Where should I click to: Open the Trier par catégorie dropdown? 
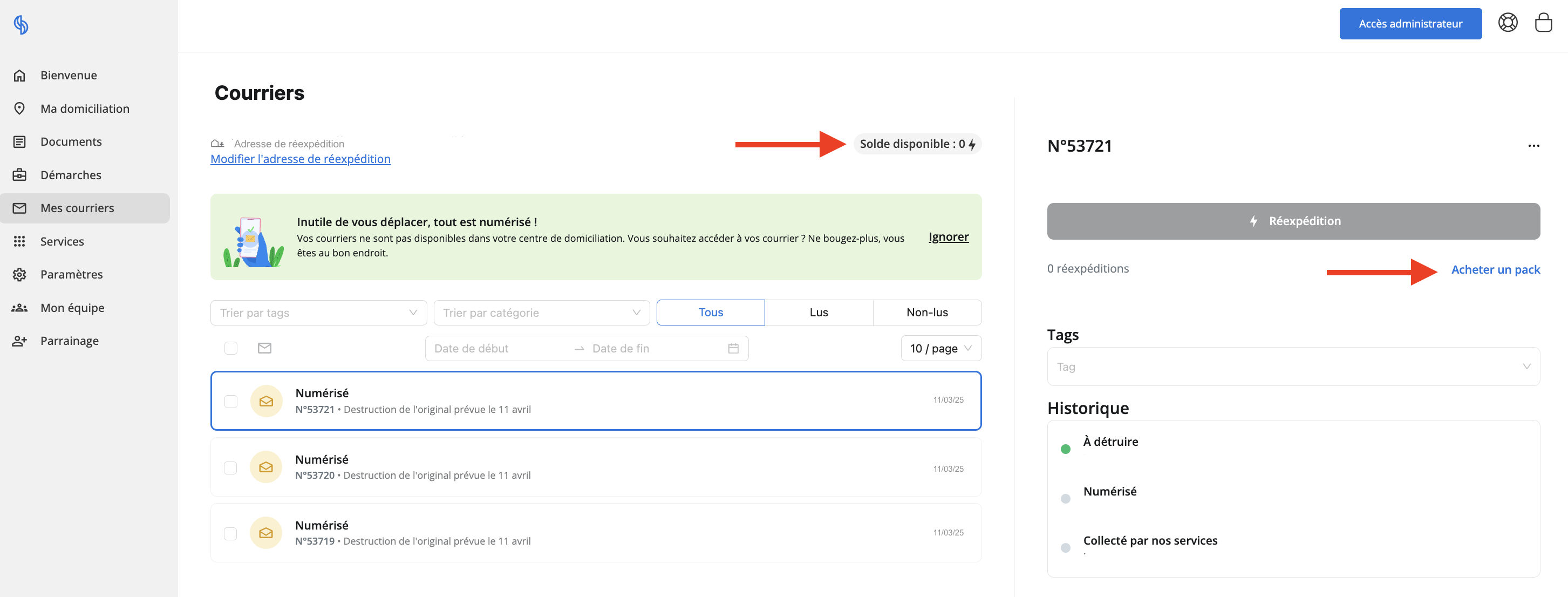(541, 313)
